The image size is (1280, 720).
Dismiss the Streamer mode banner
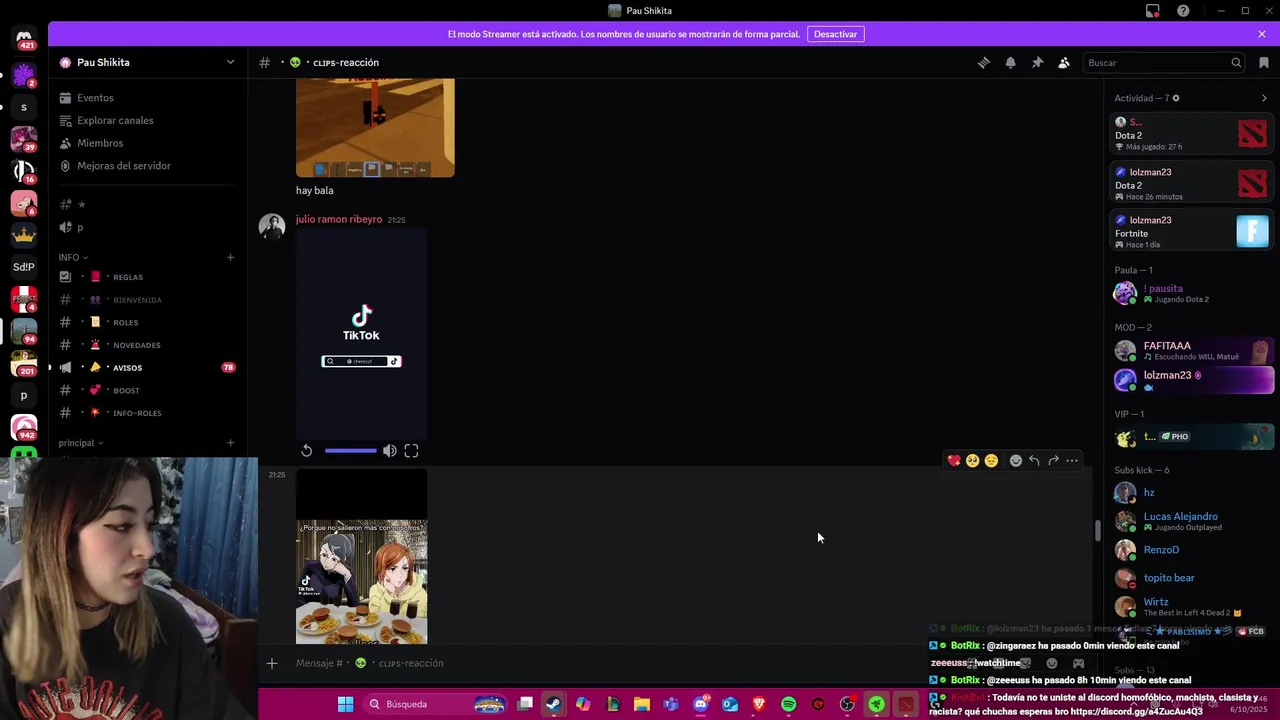pyautogui.click(x=1262, y=34)
